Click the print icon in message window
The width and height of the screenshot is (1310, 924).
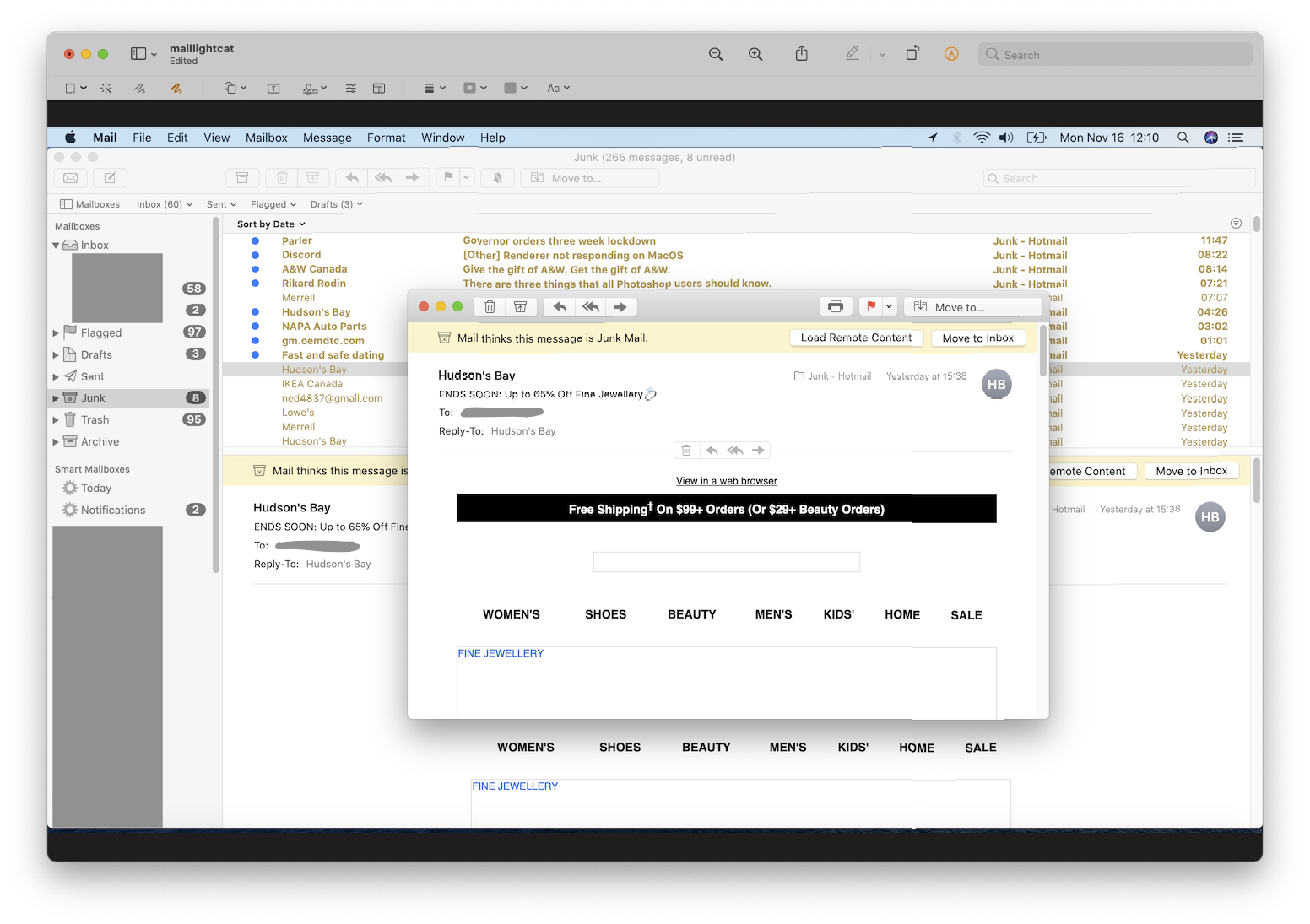tap(836, 307)
